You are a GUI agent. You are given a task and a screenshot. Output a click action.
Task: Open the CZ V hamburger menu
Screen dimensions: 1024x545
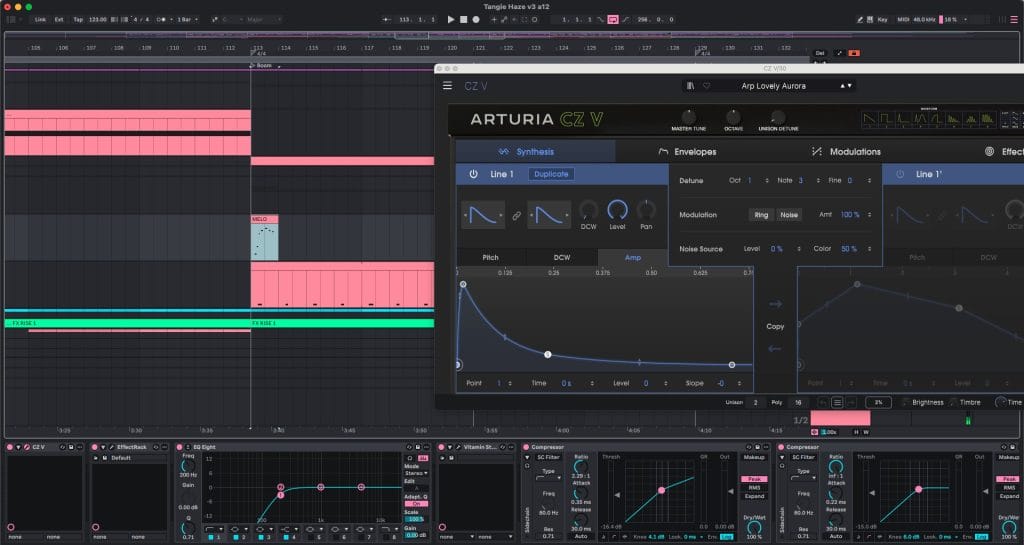pos(447,86)
